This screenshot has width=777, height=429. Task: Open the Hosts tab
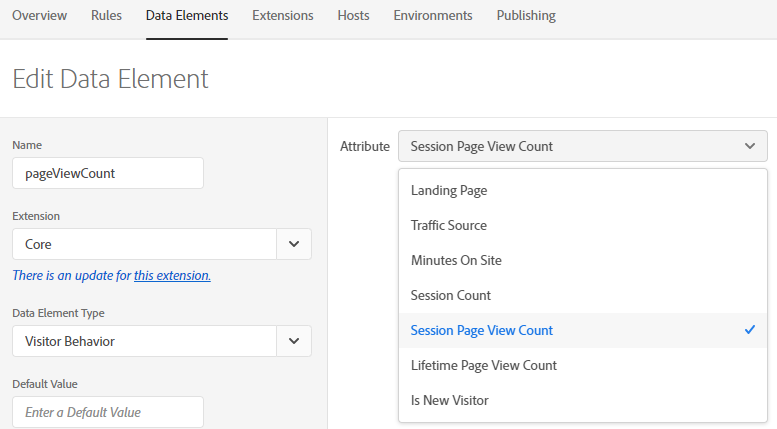[353, 16]
